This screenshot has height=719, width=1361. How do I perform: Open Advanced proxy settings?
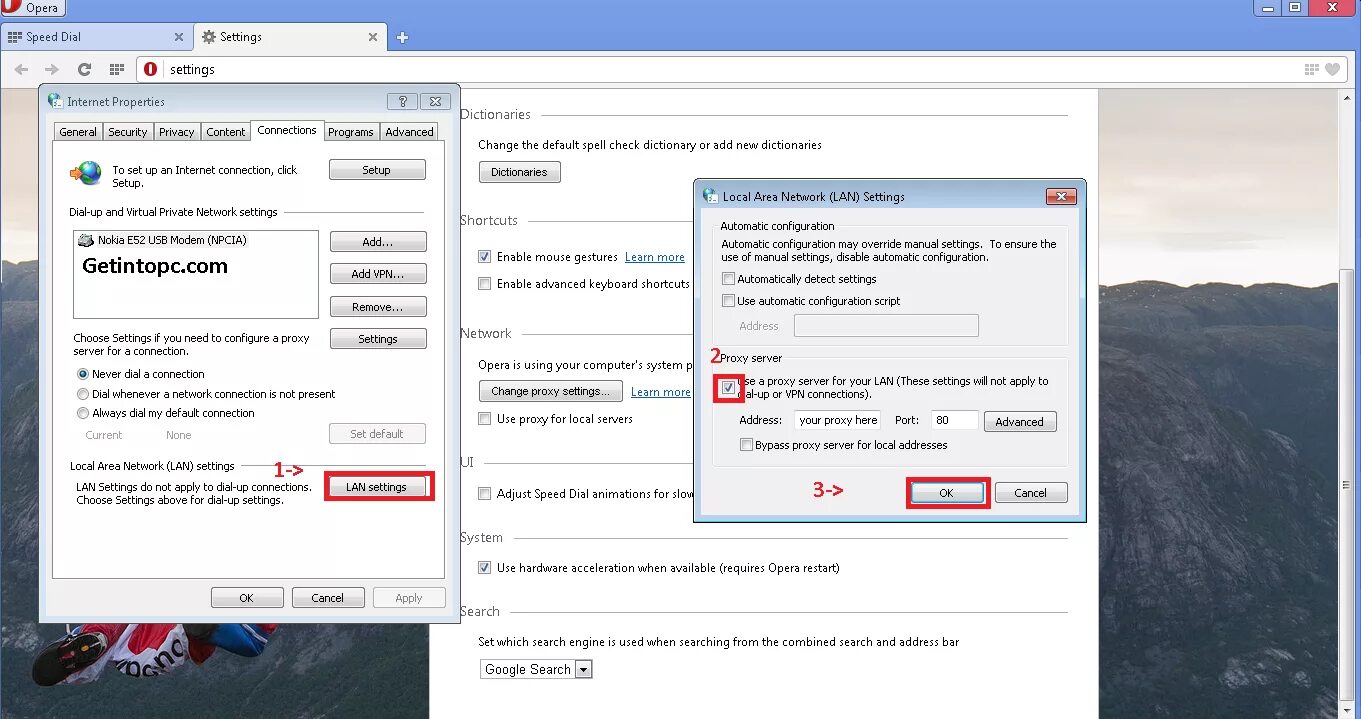click(1019, 421)
